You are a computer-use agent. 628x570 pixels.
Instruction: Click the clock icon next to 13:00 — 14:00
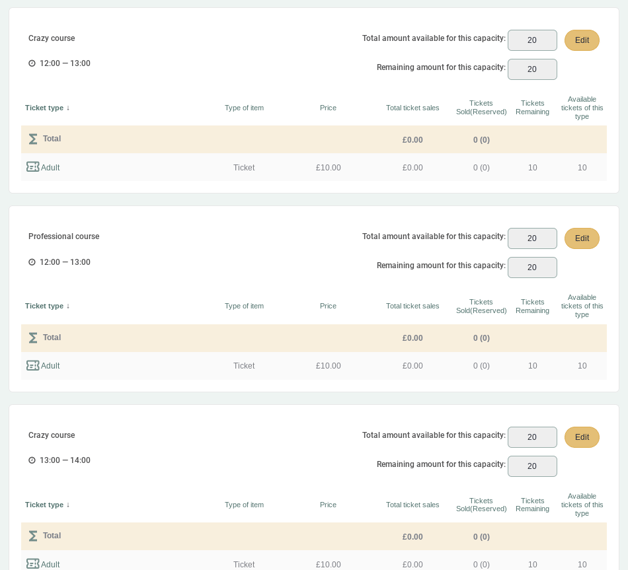[32, 460]
